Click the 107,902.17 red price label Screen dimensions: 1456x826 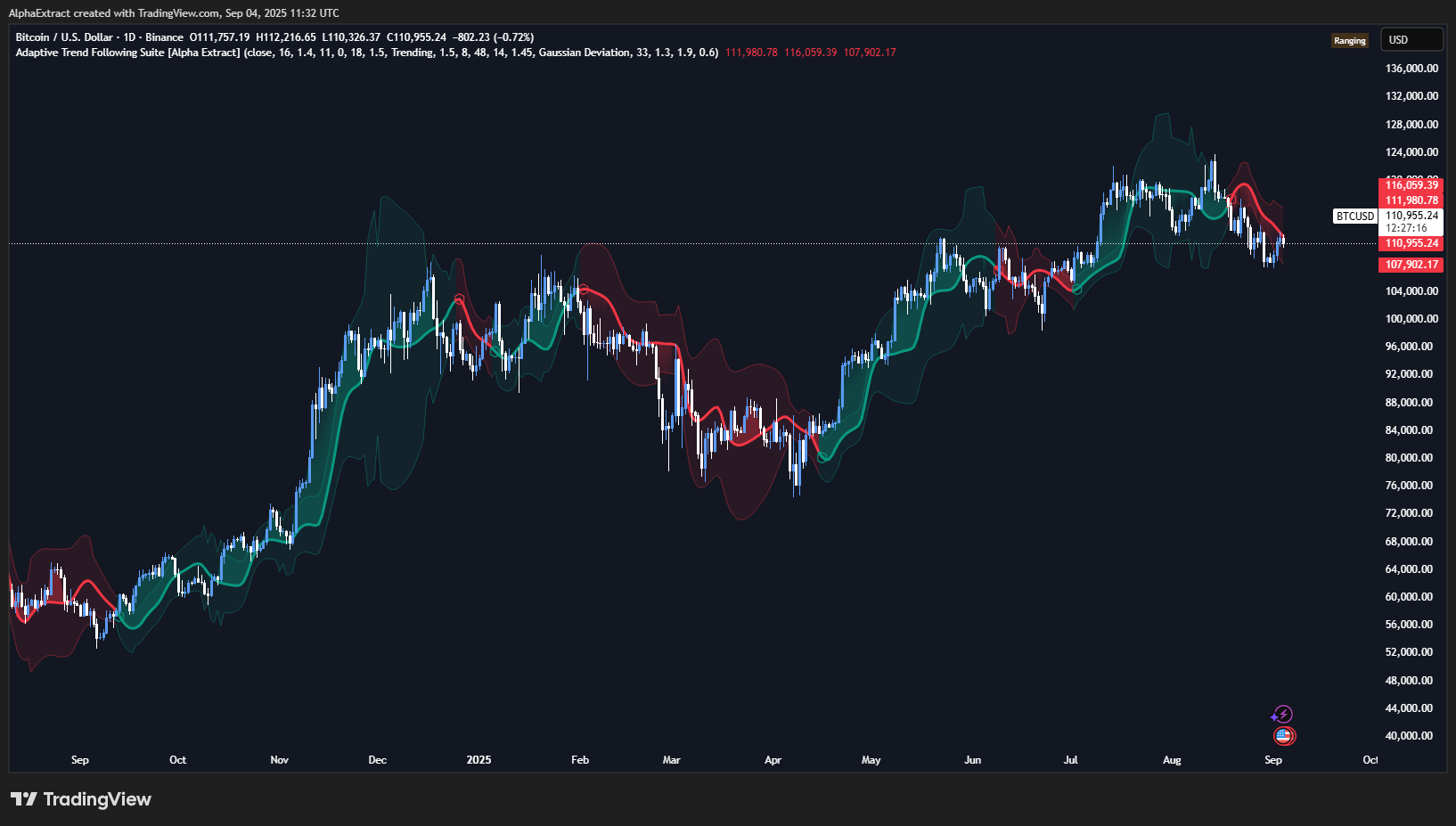[1411, 265]
